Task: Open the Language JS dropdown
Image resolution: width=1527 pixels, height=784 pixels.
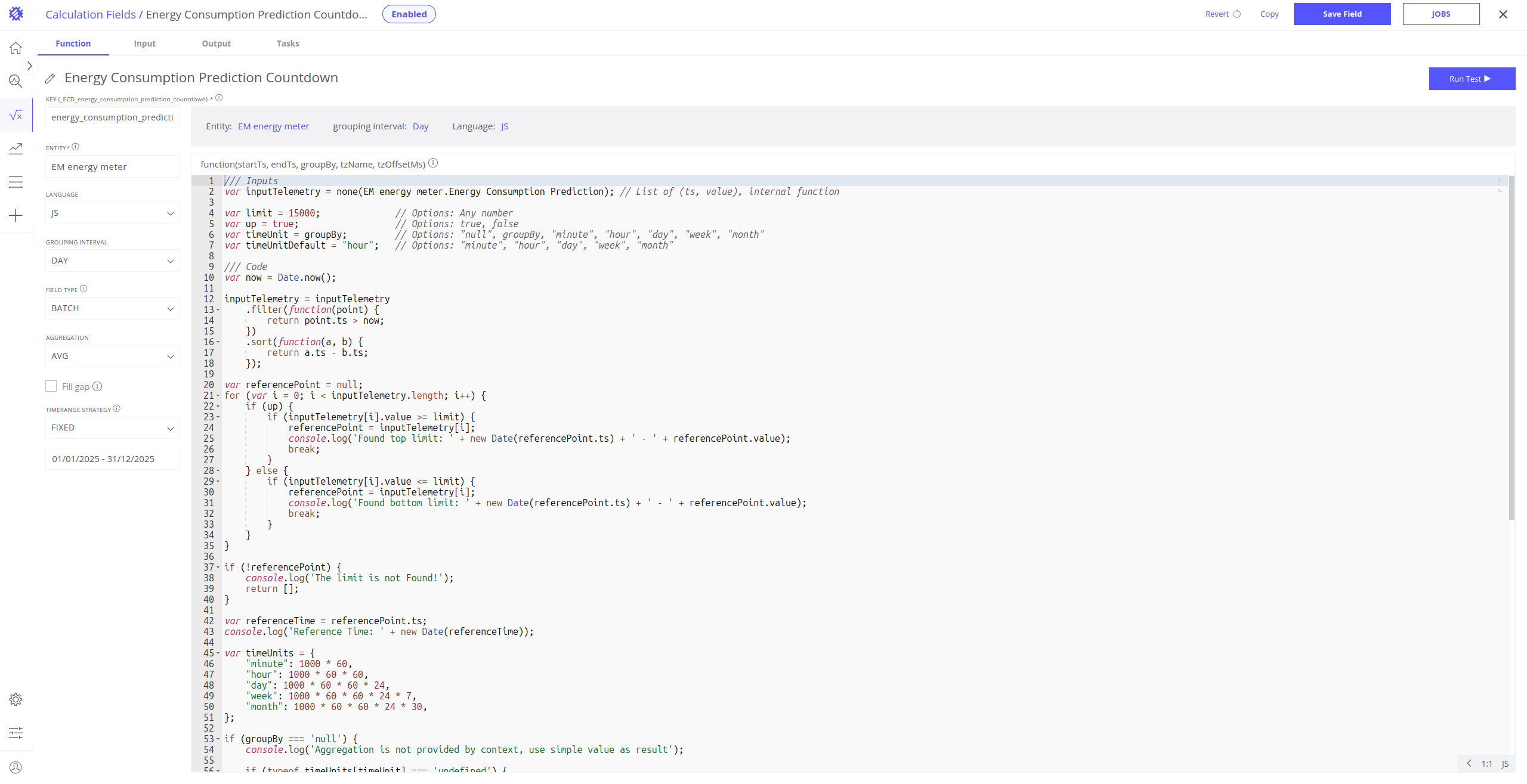Action: (x=112, y=213)
